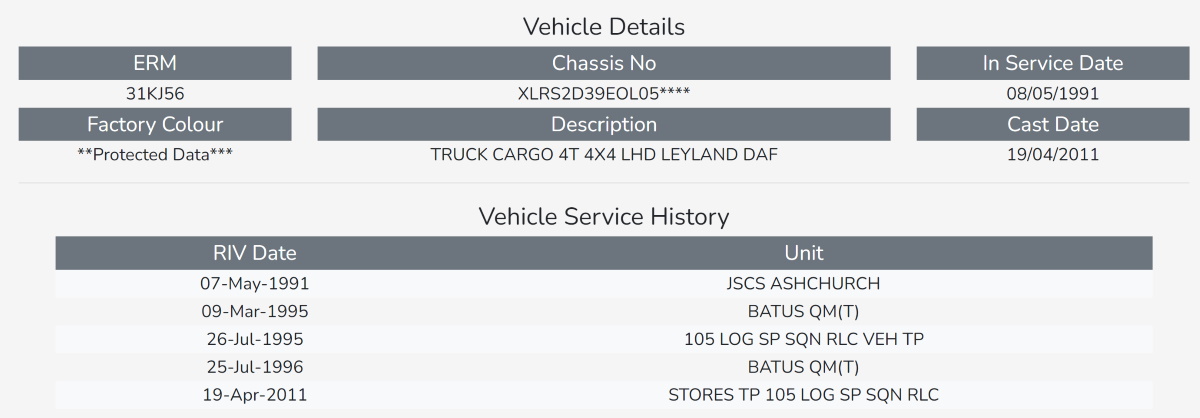Screen dimensions: 1200x418
Task: Click the RIV Date column header
Action: click(254, 253)
